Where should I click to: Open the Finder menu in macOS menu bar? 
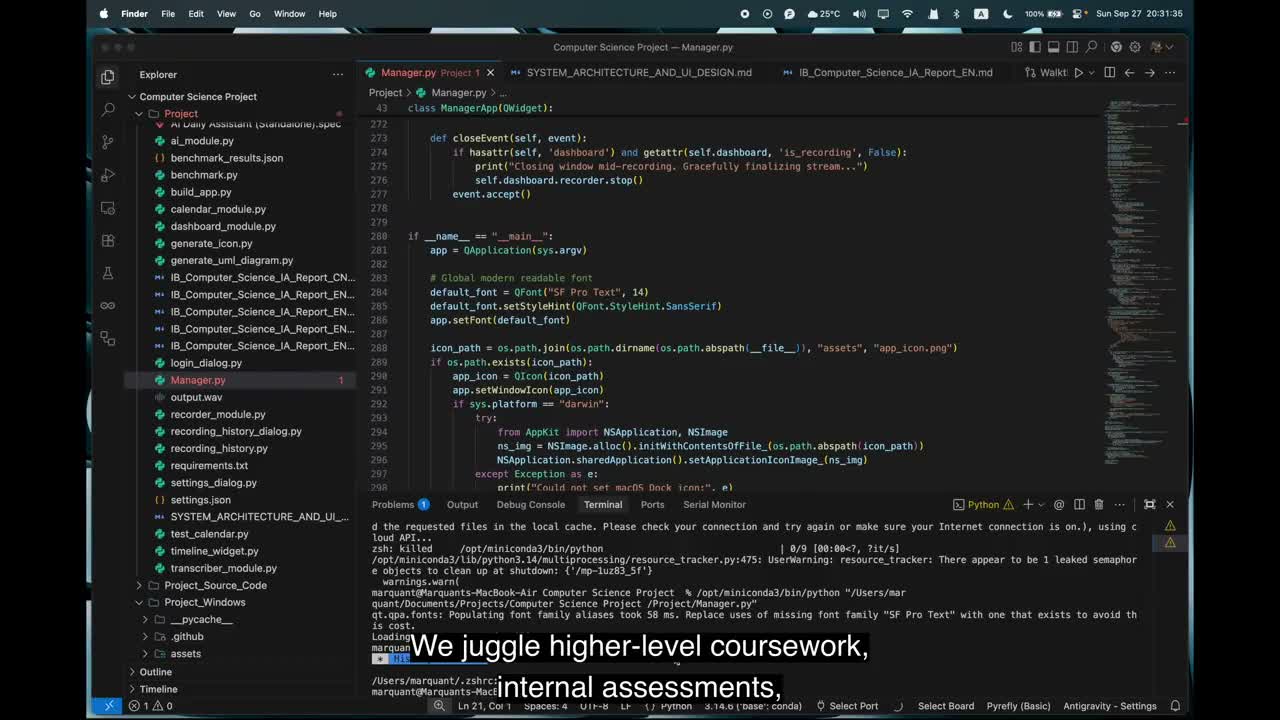(134, 14)
